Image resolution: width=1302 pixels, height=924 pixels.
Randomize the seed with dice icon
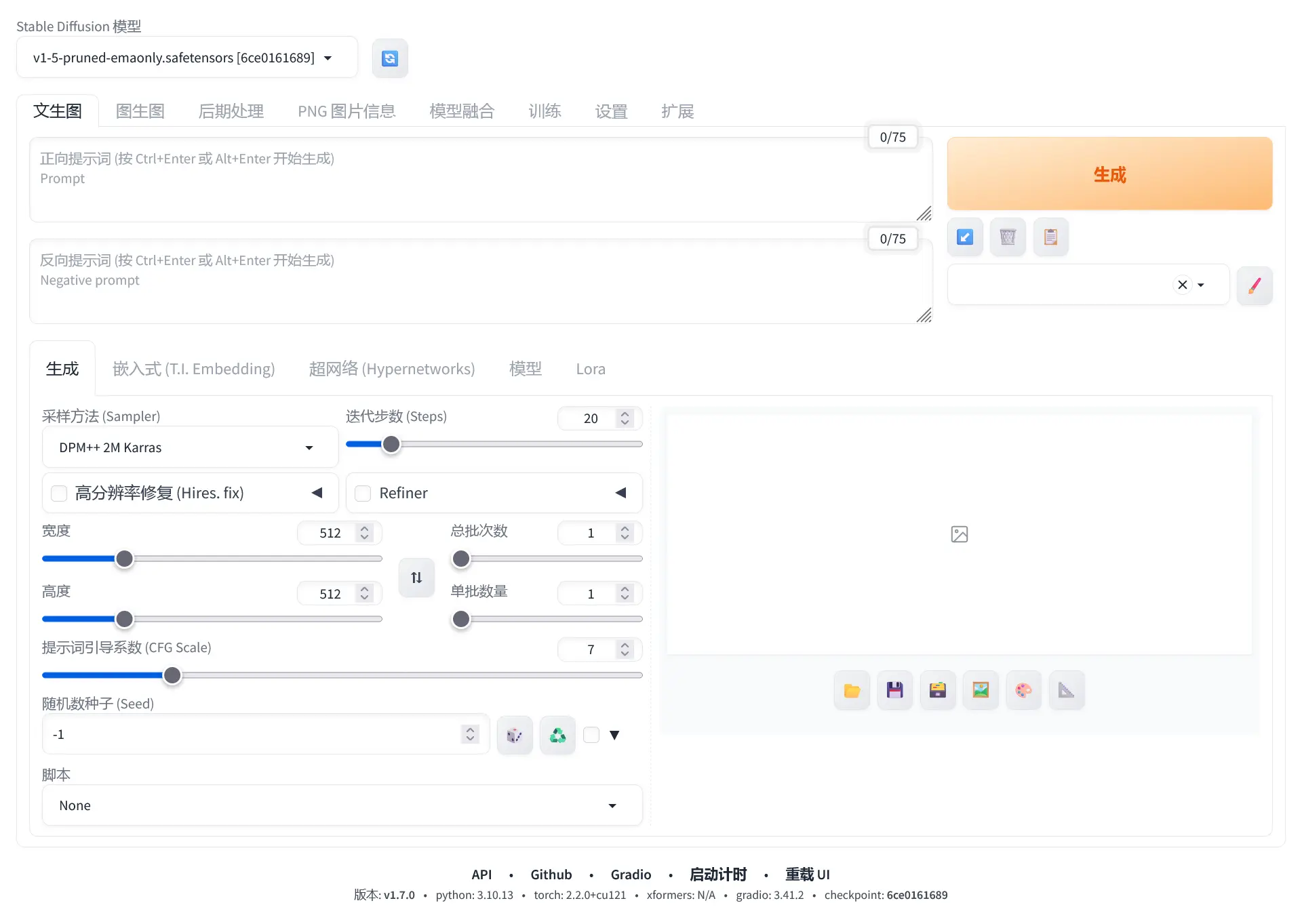tap(515, 736)
